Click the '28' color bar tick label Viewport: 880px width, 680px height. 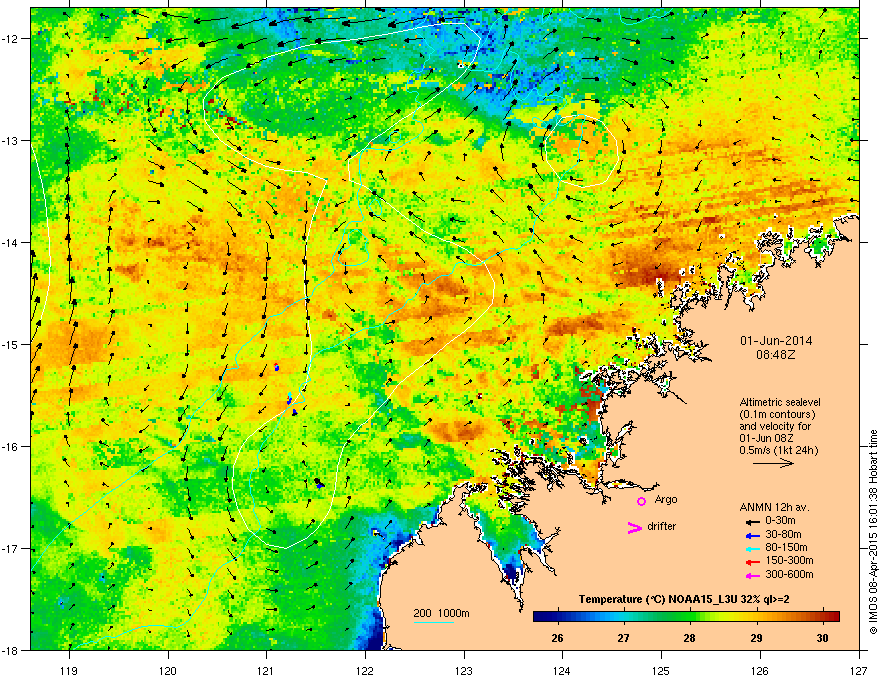690,638
